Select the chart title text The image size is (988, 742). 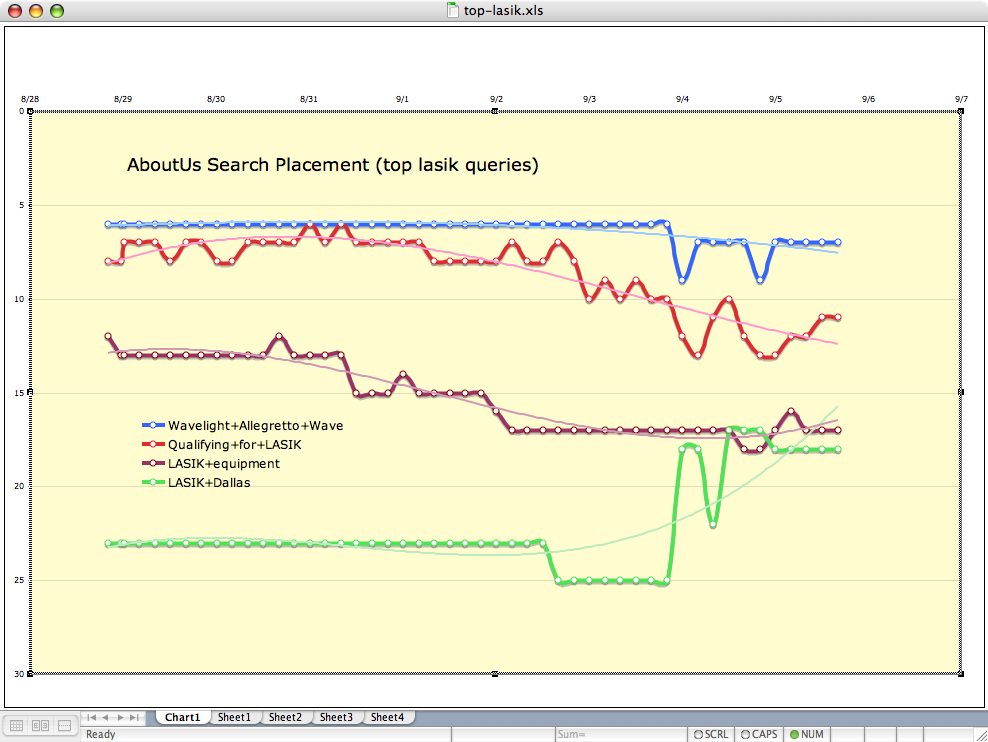tap(332, 165)
